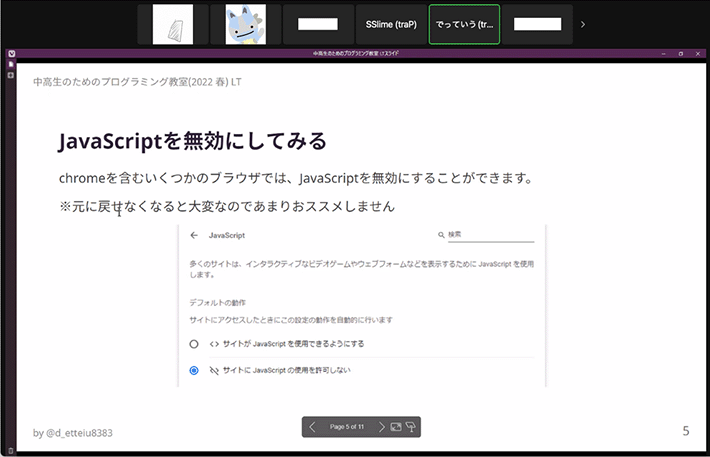710x457 pixels.
Task: Click the by @d_etteiu8383 author text
Action: coord(73,433)
